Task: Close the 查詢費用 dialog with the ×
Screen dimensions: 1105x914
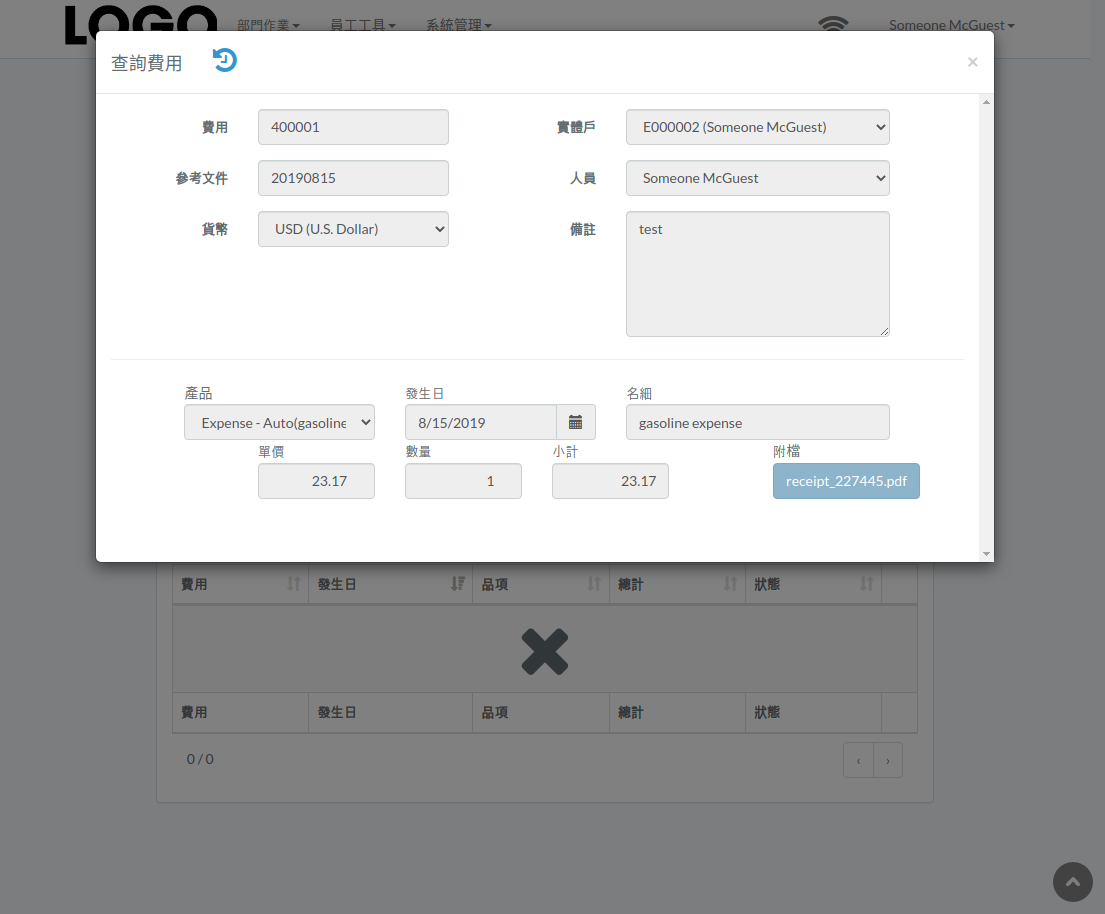Action: pyautogui.click(x=973, y=62)
